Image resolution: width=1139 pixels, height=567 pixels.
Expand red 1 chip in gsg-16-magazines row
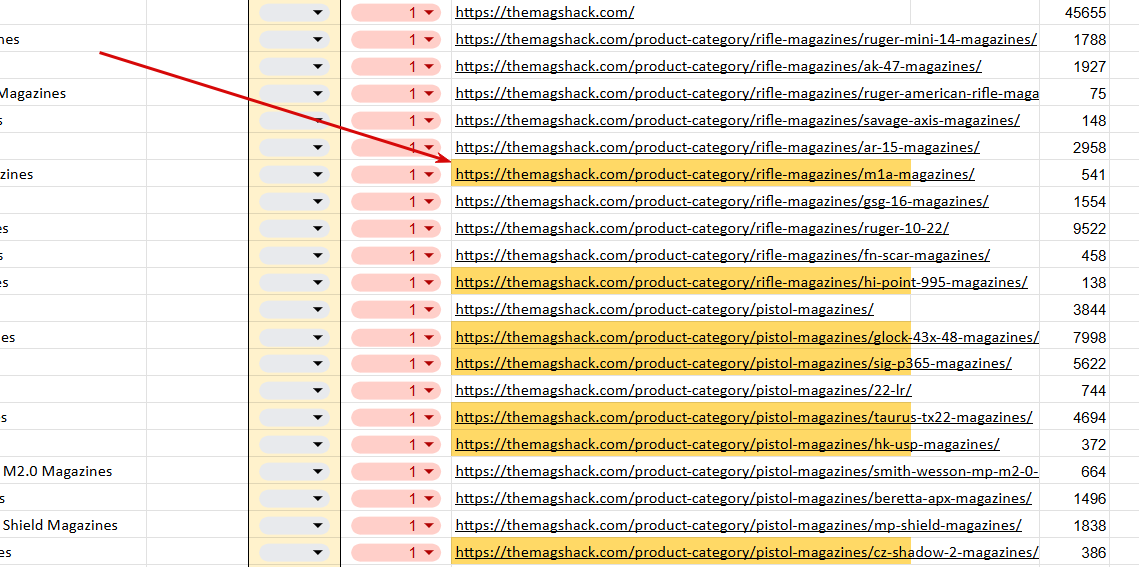[x=396, y=201]
